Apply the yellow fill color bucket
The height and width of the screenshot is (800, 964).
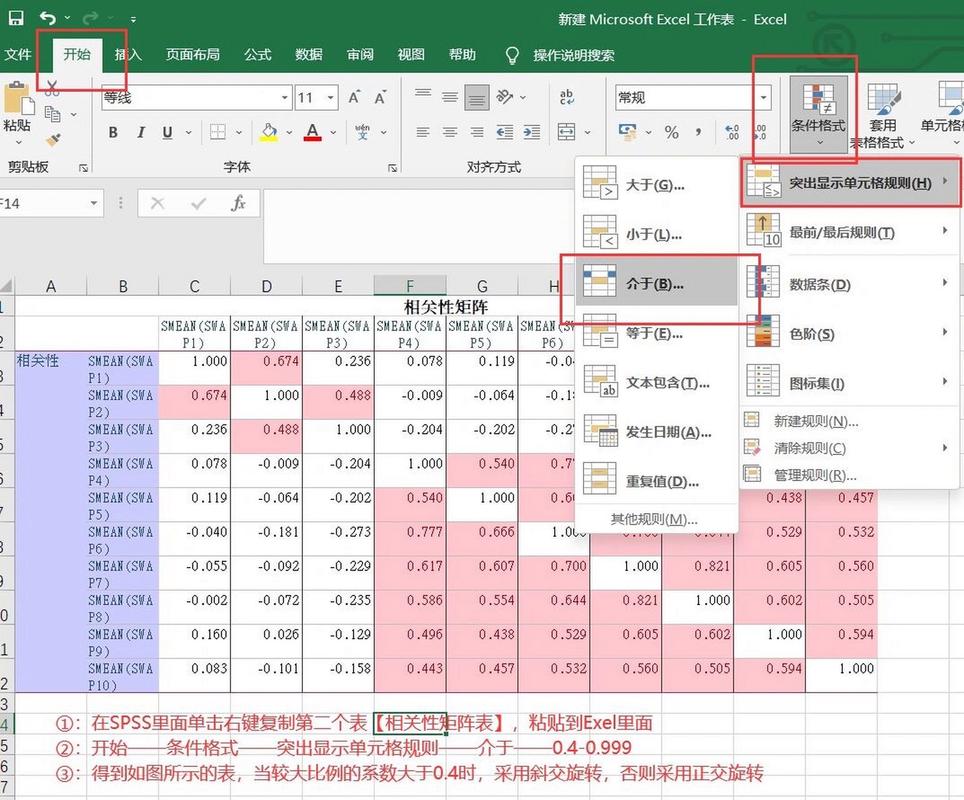[269, 132]
